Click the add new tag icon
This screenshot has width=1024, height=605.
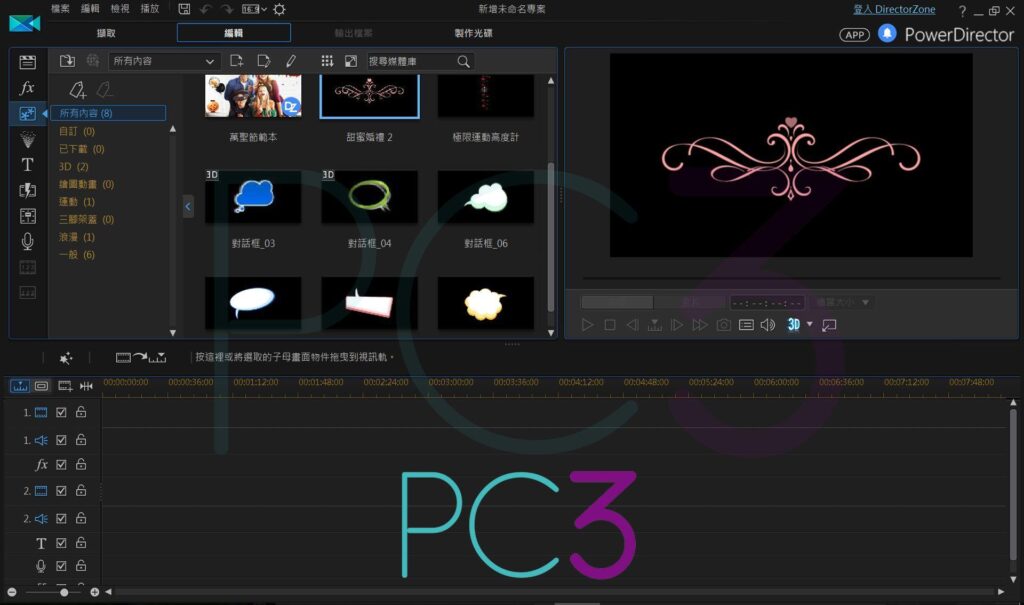pyautogui.click(x=78, y=91)
